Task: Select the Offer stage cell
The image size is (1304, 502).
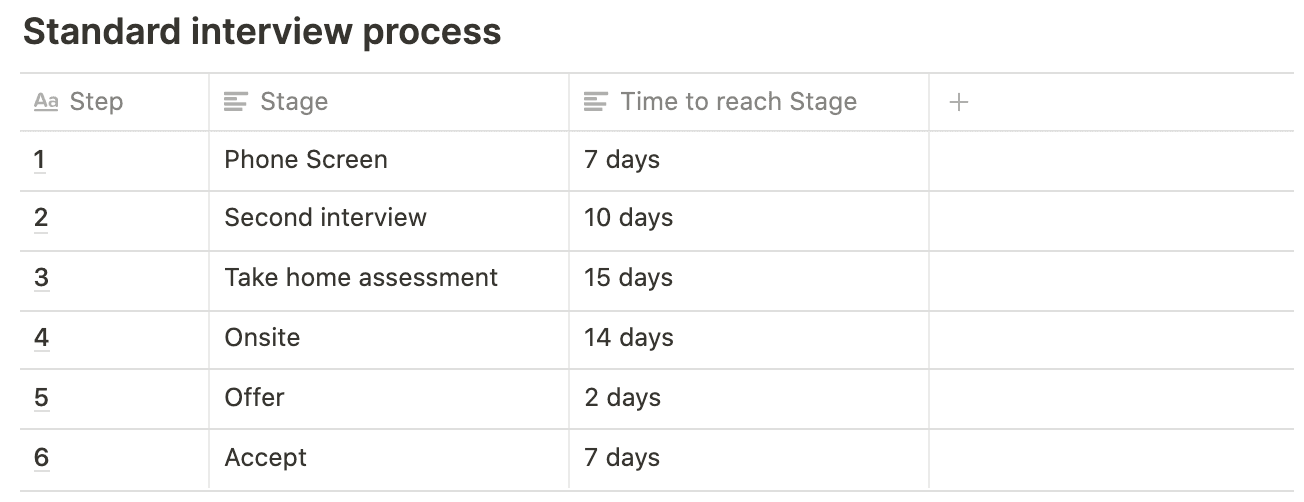Action: (389, 399)
